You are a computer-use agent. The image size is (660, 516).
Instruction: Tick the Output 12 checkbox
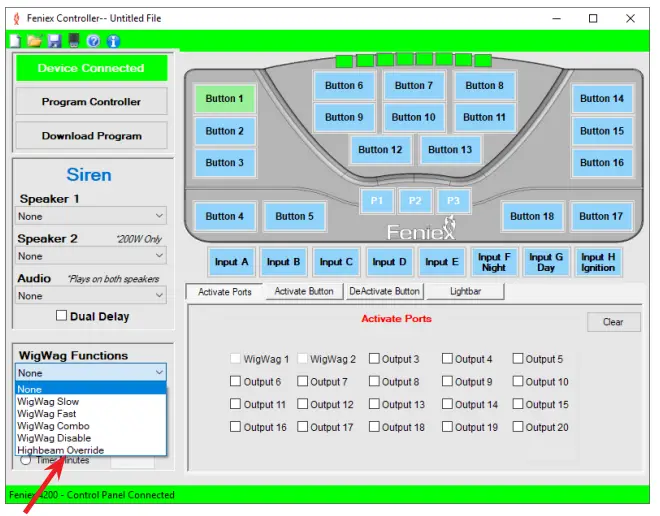302,404
